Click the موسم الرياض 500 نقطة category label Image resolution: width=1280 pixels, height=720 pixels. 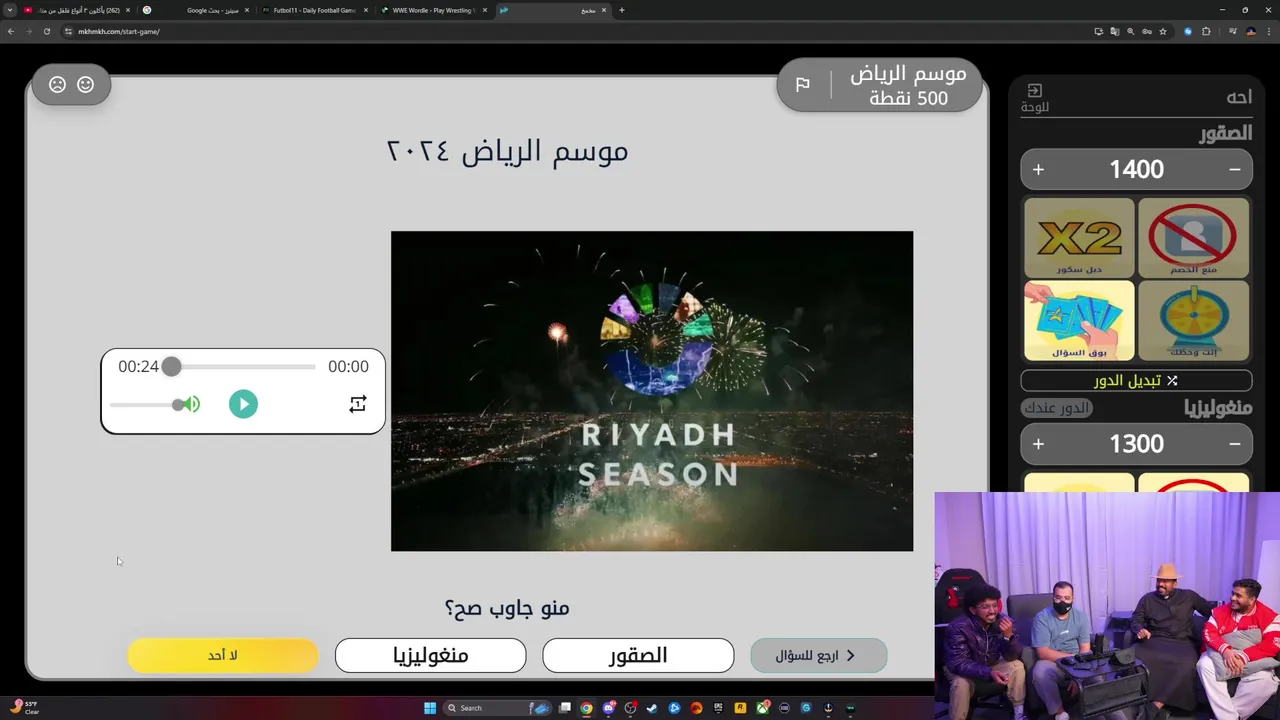(x=908, y=86)
